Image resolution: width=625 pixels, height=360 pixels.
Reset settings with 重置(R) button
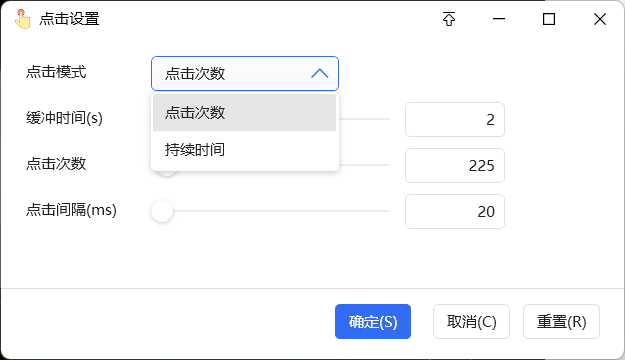coord(561,321)
